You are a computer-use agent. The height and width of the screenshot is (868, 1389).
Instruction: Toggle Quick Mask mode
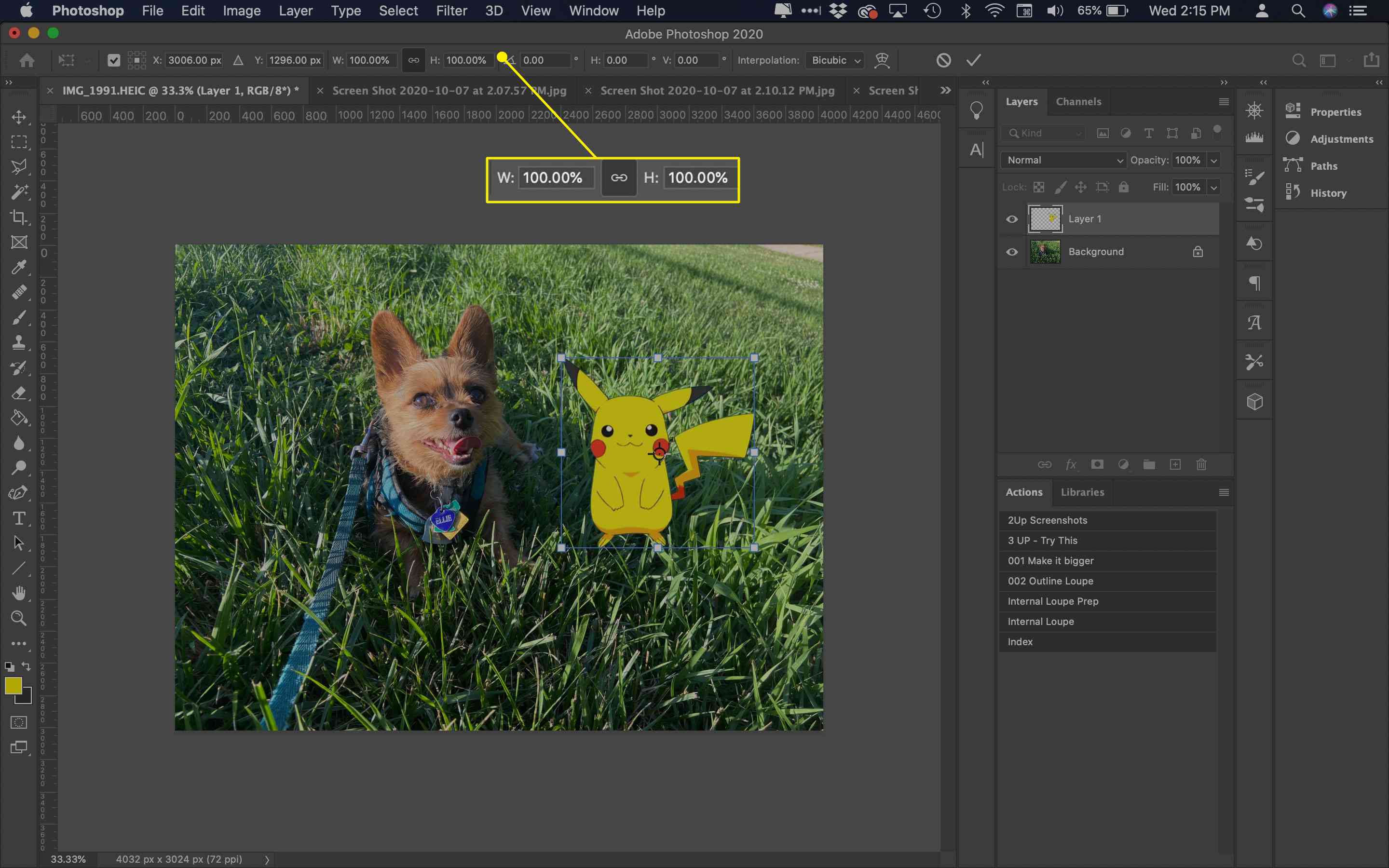pos(19,722)
